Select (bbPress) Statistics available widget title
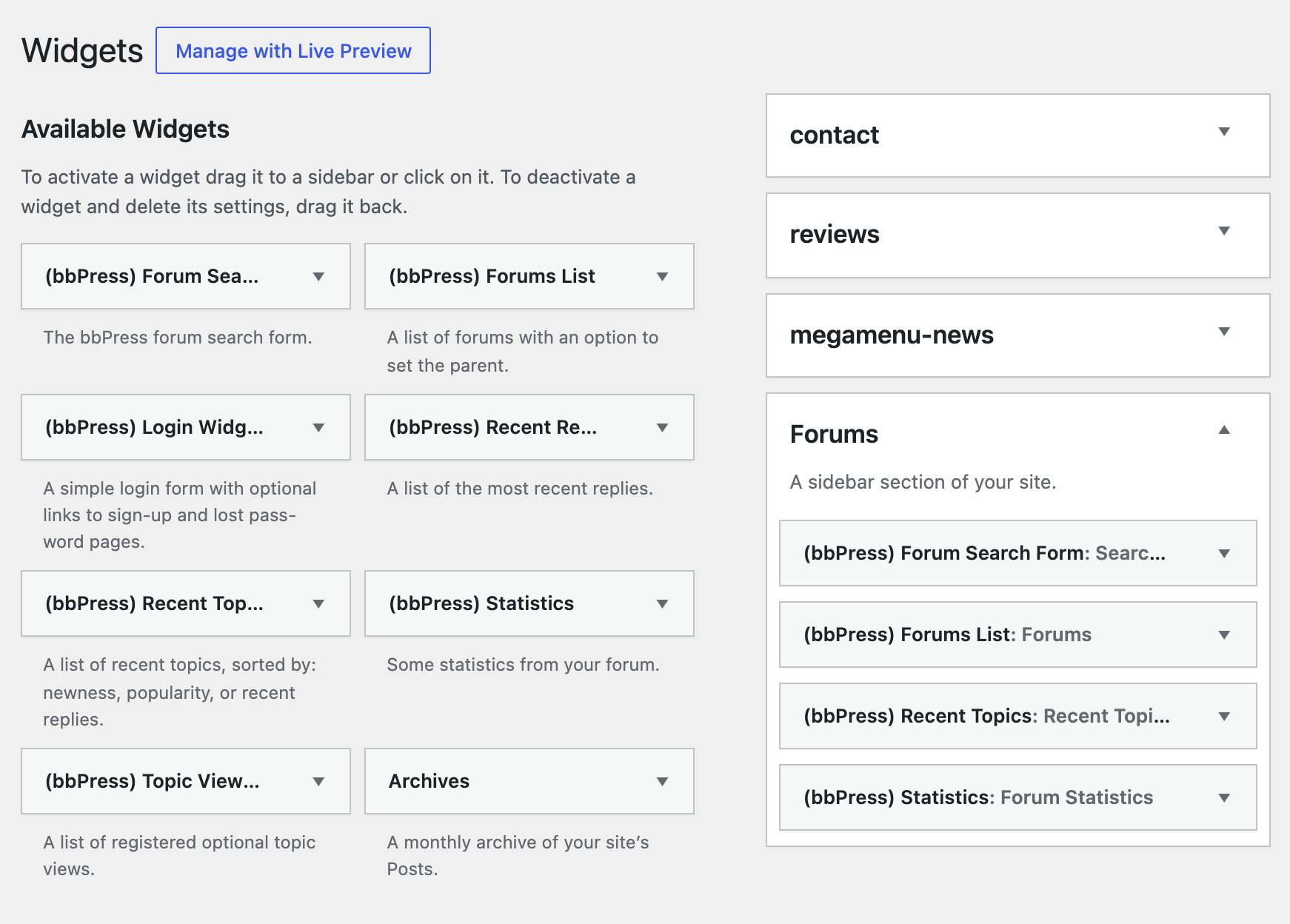This screenshot has height=924, width=1290. coord(481,603)
